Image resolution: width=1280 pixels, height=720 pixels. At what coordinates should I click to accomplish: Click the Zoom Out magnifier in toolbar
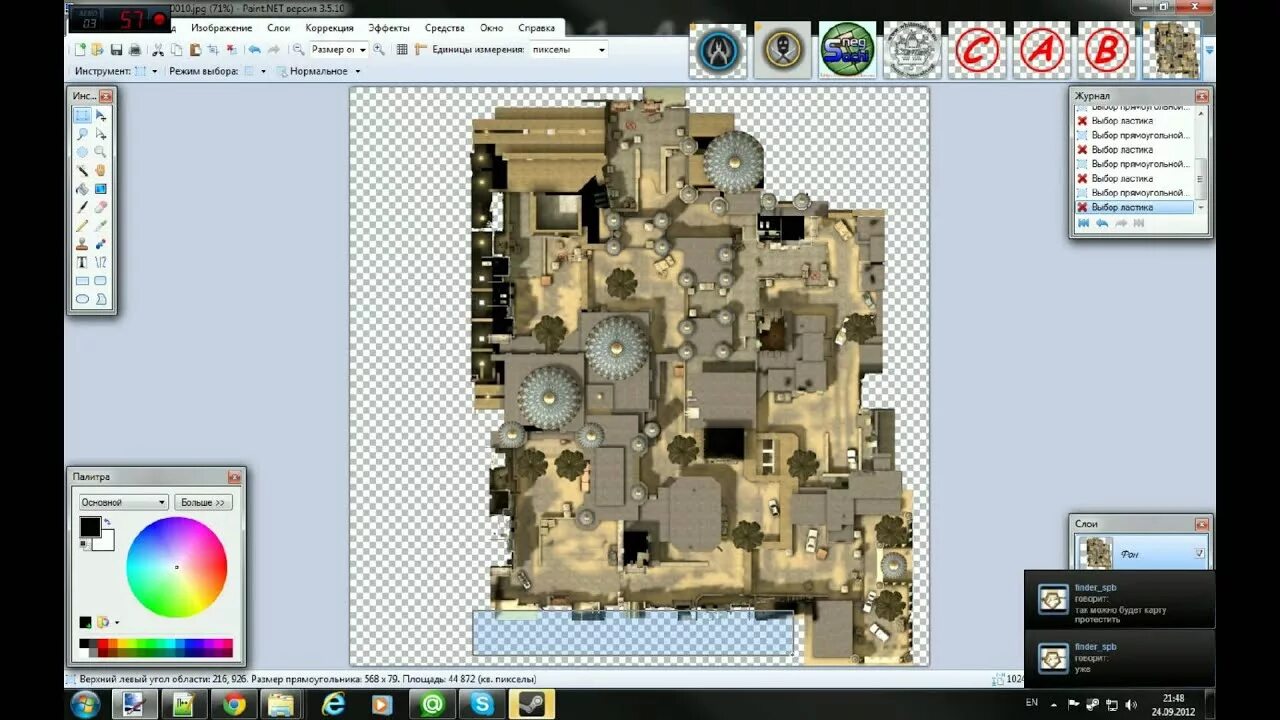point(299,49)
